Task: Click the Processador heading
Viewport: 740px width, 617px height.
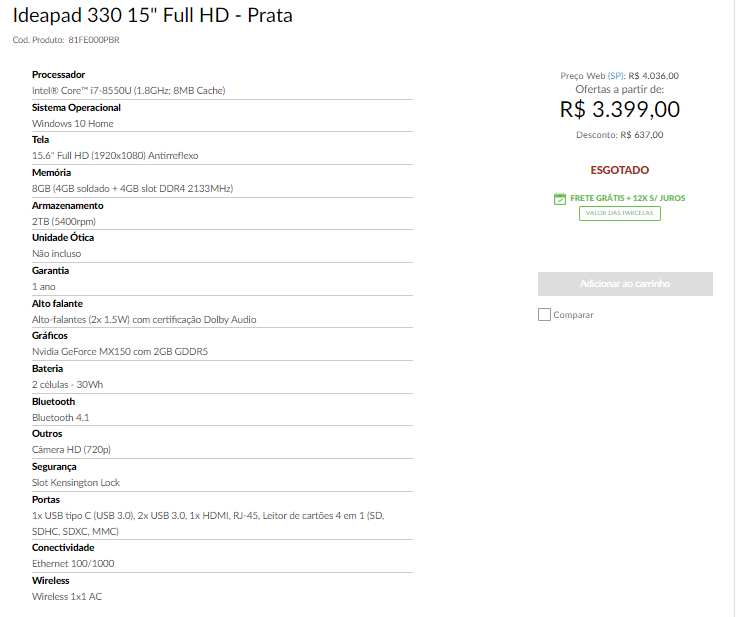Action: [59, 75]
